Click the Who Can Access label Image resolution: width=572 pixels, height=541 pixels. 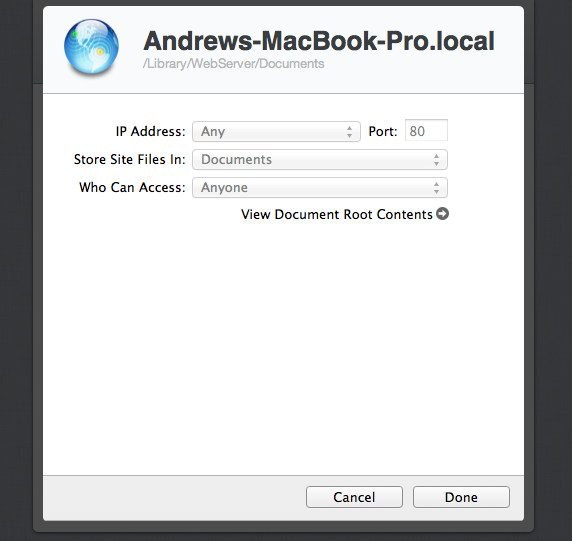tap(132, 188)
